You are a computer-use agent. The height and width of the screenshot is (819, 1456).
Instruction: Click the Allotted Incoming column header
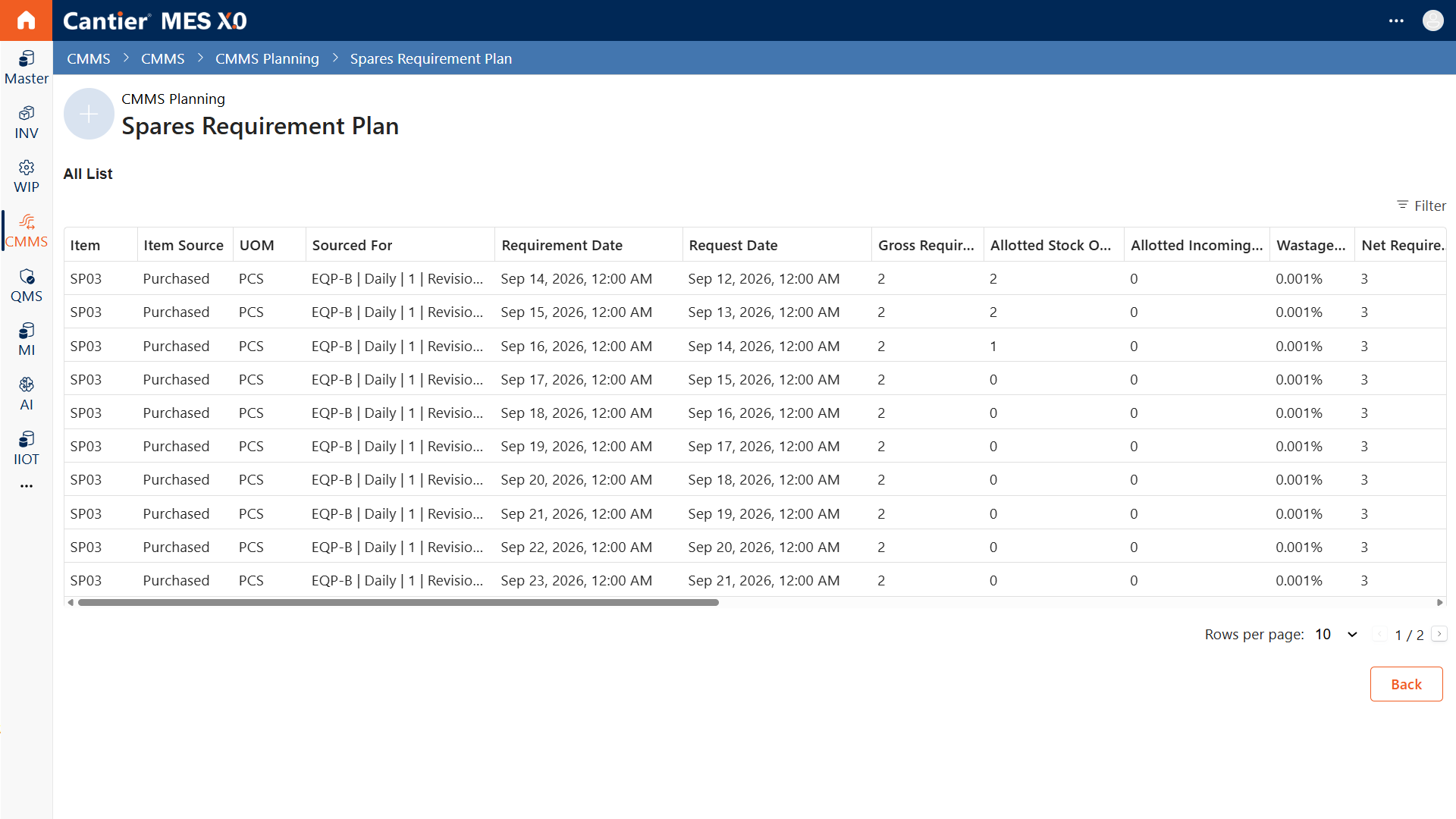click(x=1197, y=245)
